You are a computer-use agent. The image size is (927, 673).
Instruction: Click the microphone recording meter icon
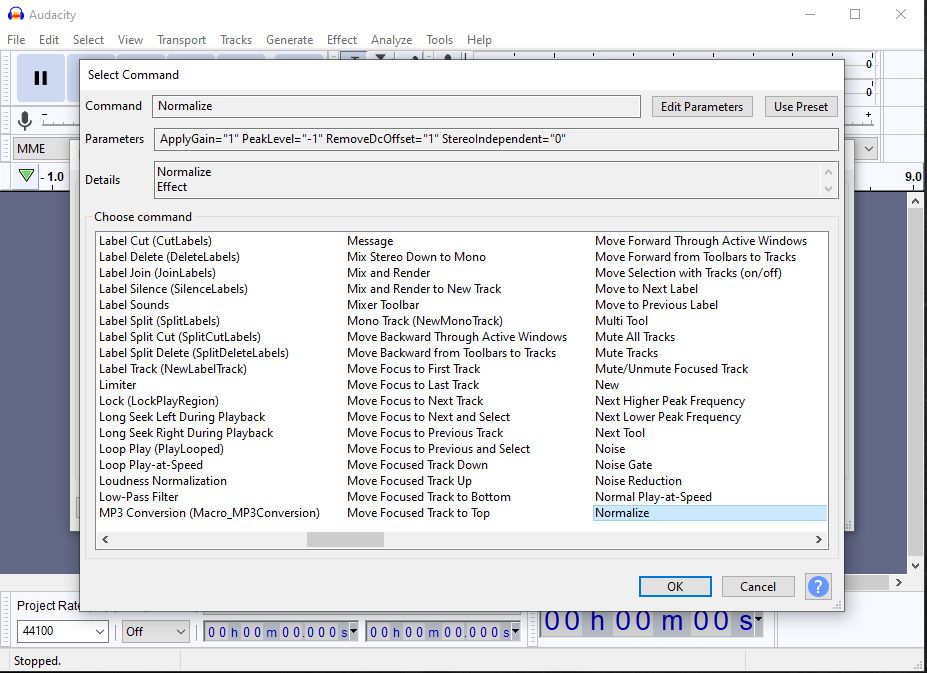pos(26,120)
